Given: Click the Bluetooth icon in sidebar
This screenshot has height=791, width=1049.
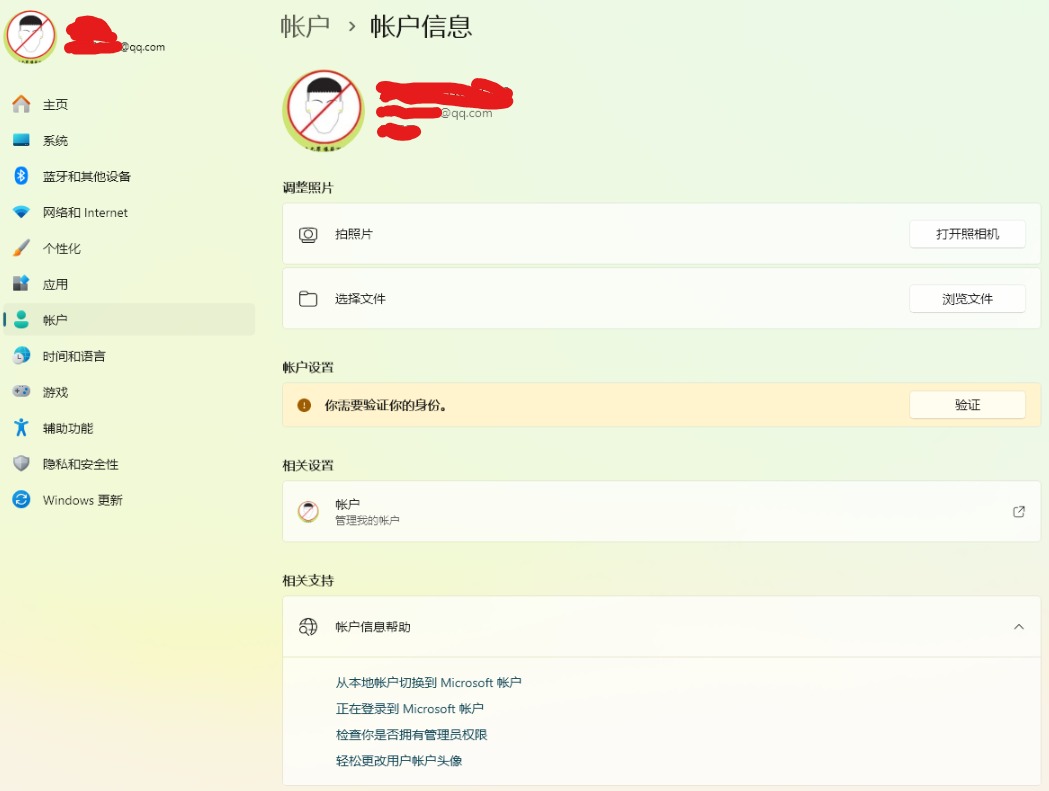Looking at the screenshot, I should 21,175.
